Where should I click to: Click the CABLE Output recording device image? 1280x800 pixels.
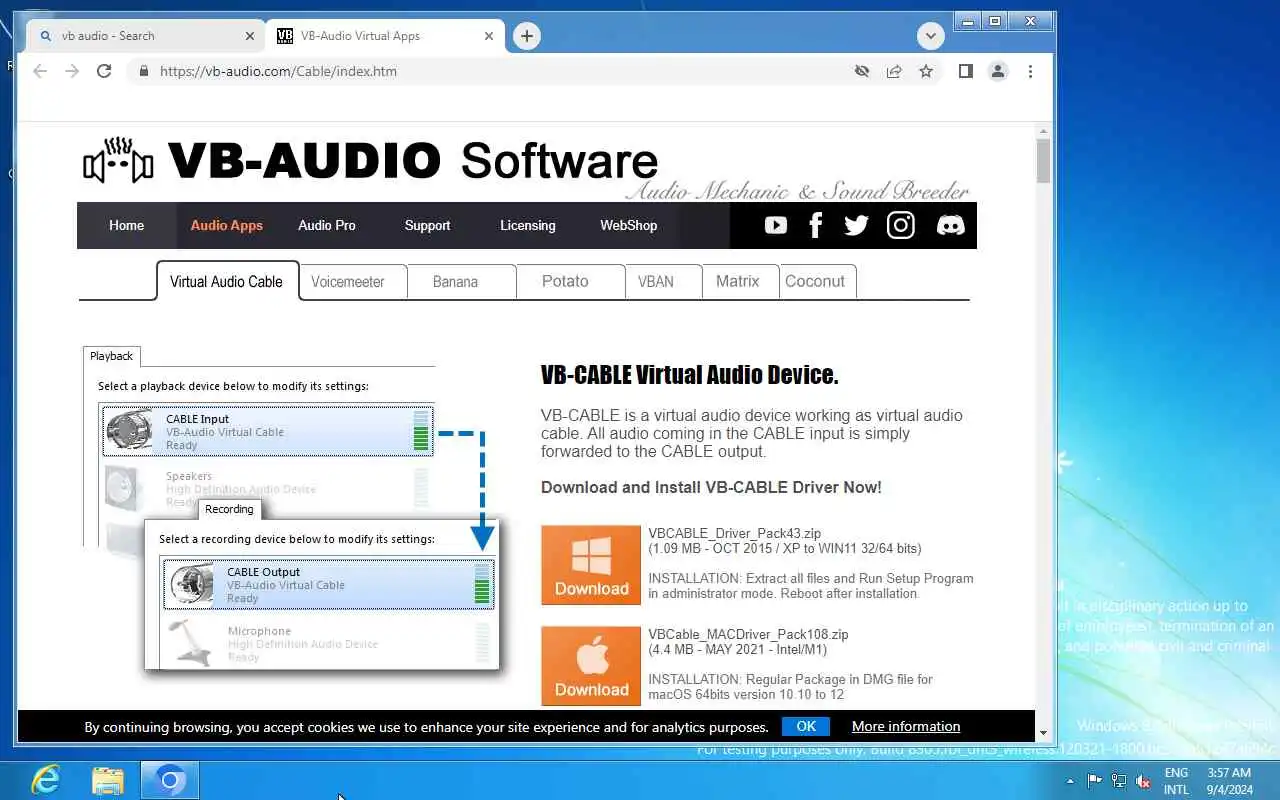191,584
